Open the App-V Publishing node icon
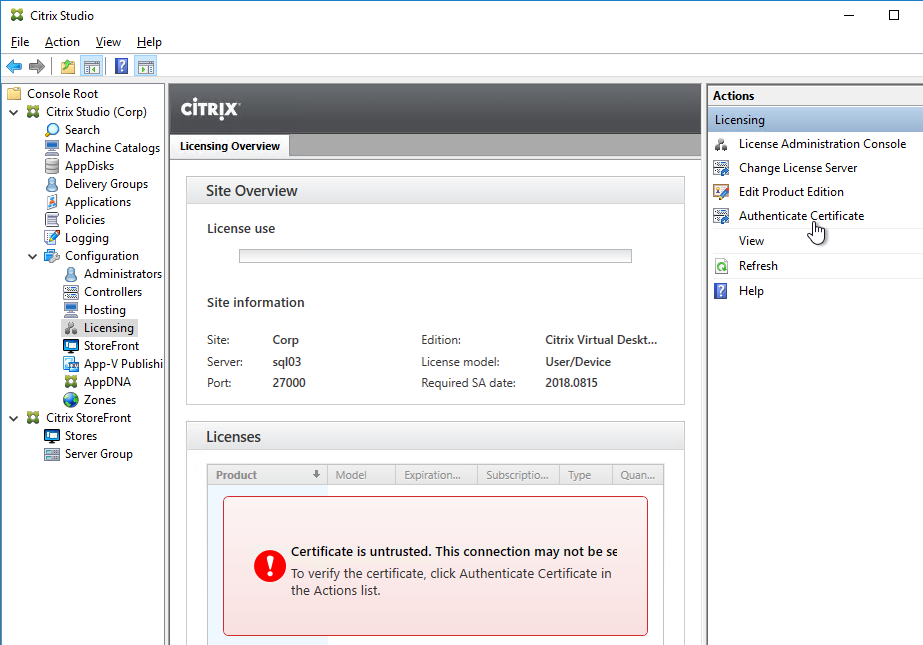 71,364
